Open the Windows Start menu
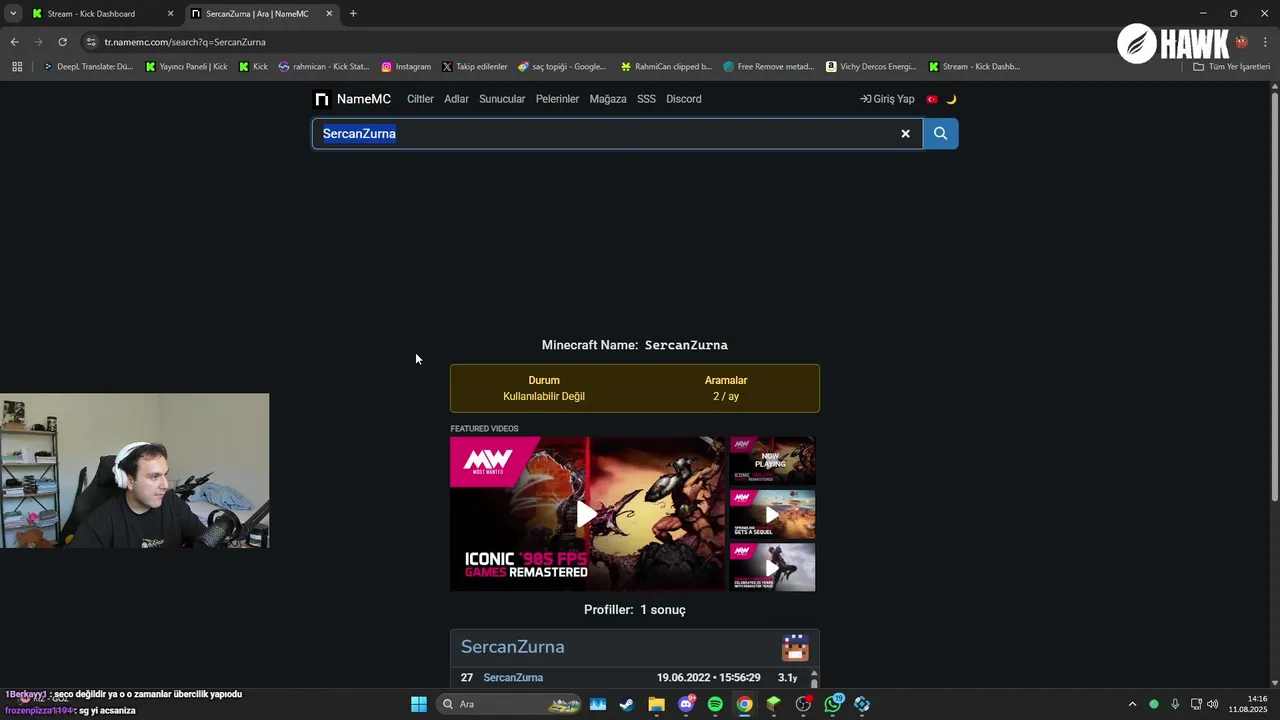The height and width of the screenshot is (720, 1280). [x=419, y=704]
